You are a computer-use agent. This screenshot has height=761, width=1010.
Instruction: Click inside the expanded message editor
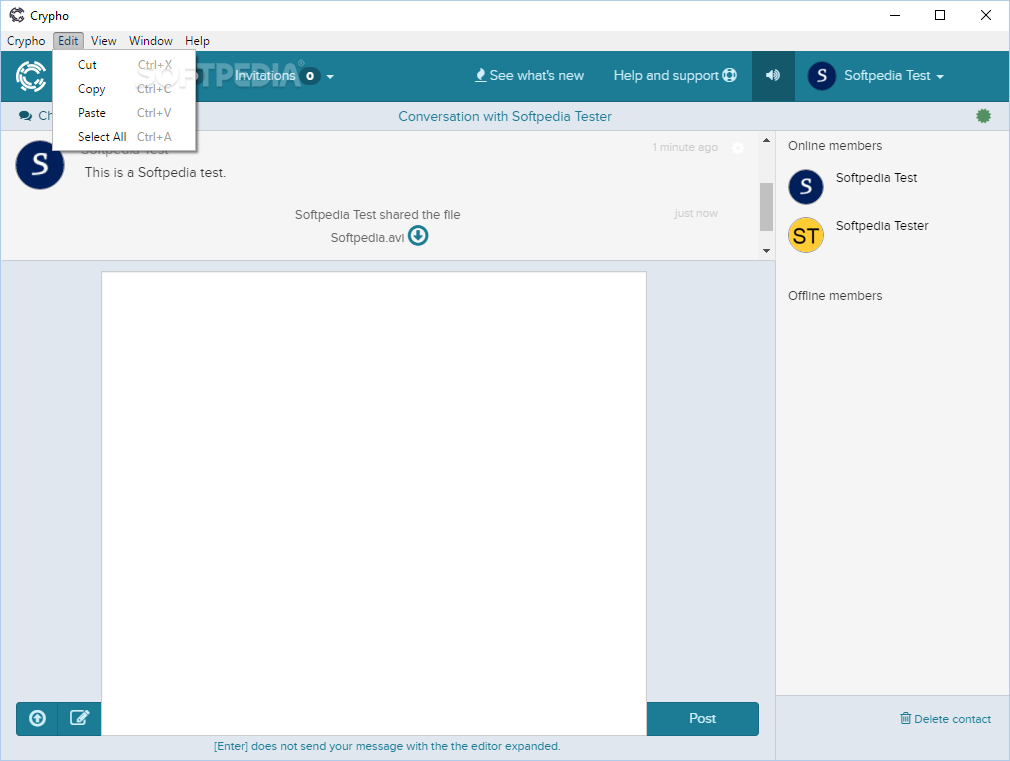coord(374,503)
